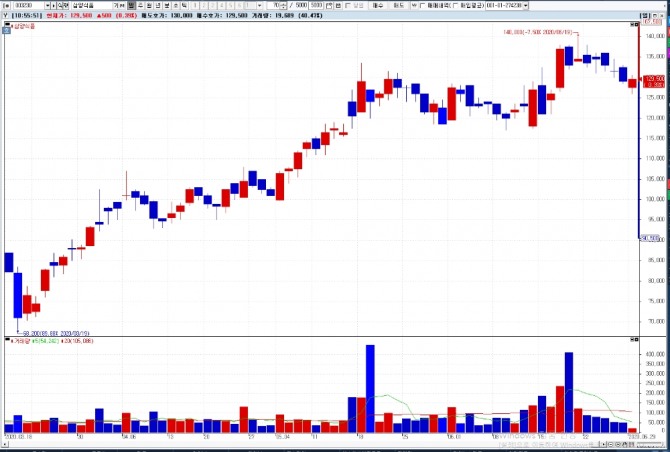Click the chart scroll-right arrow at the bottom
This screenshot has height=452, width=670.
[x=603, y=444]
